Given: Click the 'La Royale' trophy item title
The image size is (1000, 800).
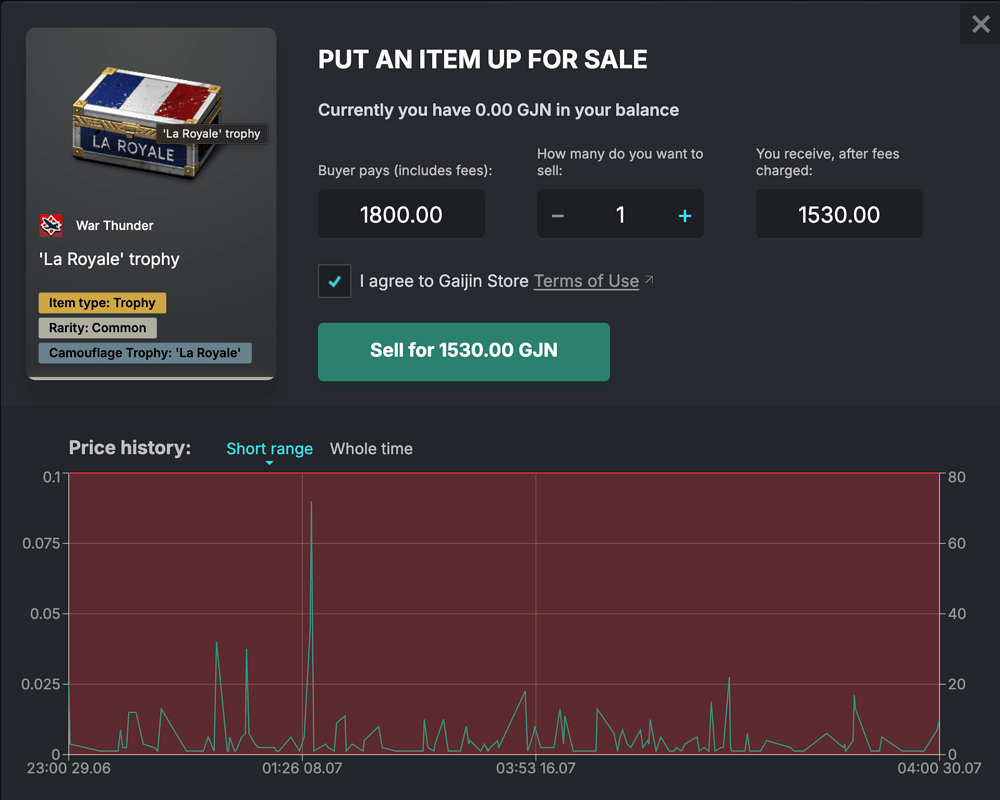Looking at the screenshot, I should pyautogui.click(x=109, y=259).
